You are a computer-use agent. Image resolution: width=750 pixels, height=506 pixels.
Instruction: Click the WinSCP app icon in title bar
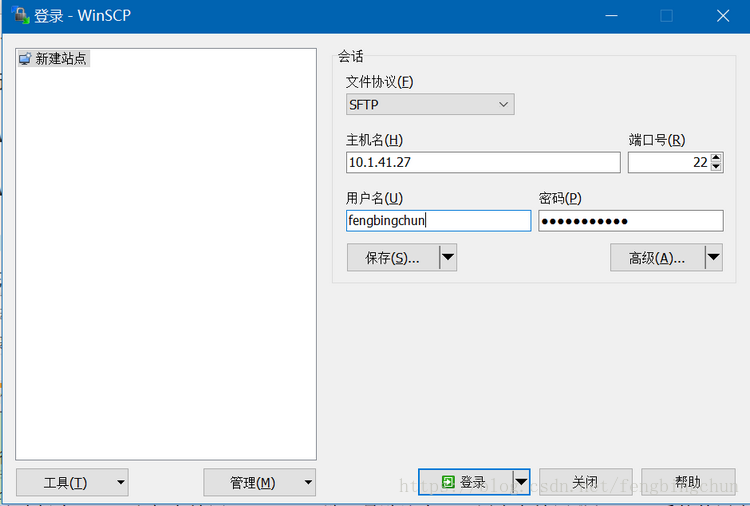pos(20,15)
